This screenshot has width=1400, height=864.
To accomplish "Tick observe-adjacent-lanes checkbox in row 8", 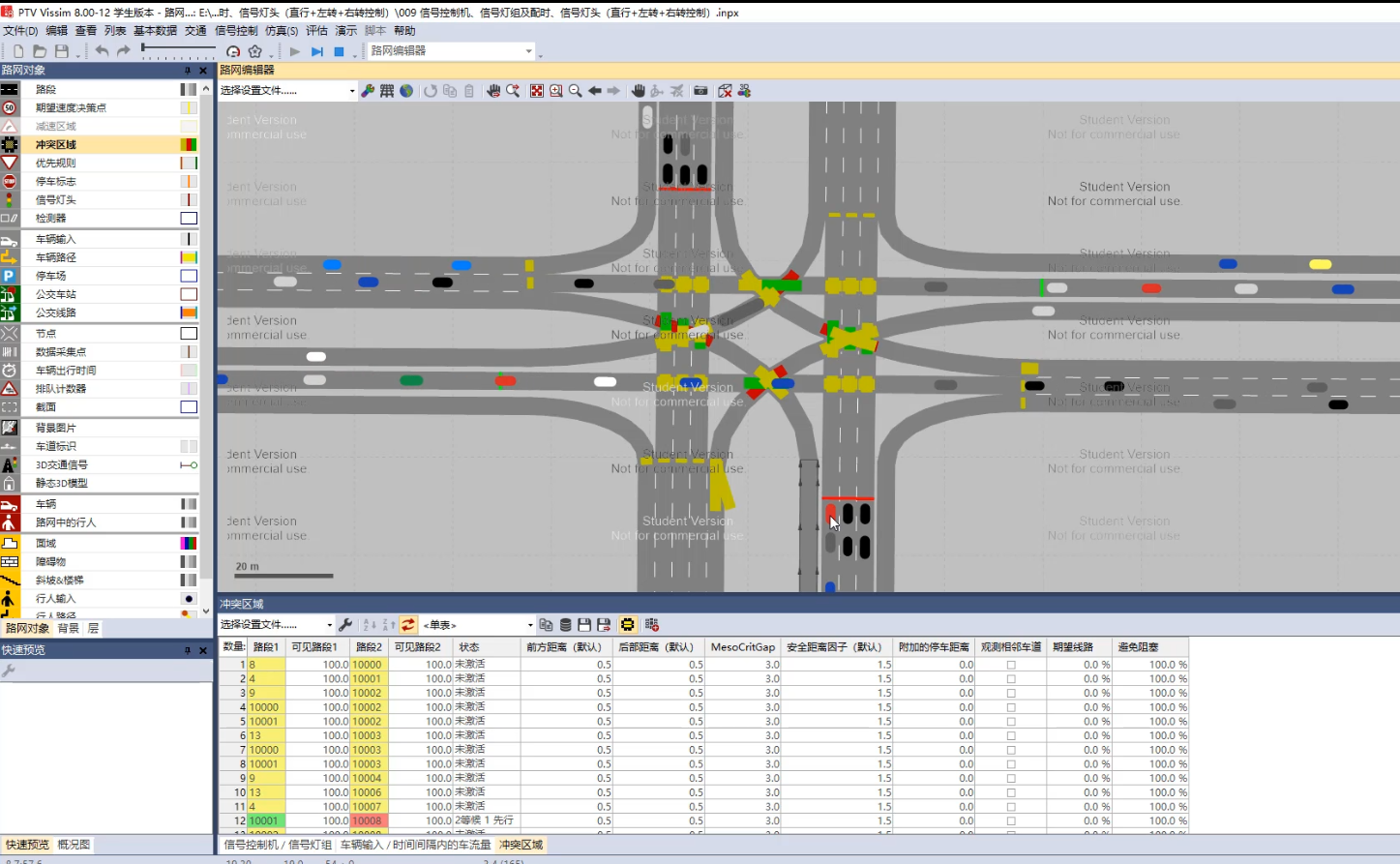I will coord(1011,764).
